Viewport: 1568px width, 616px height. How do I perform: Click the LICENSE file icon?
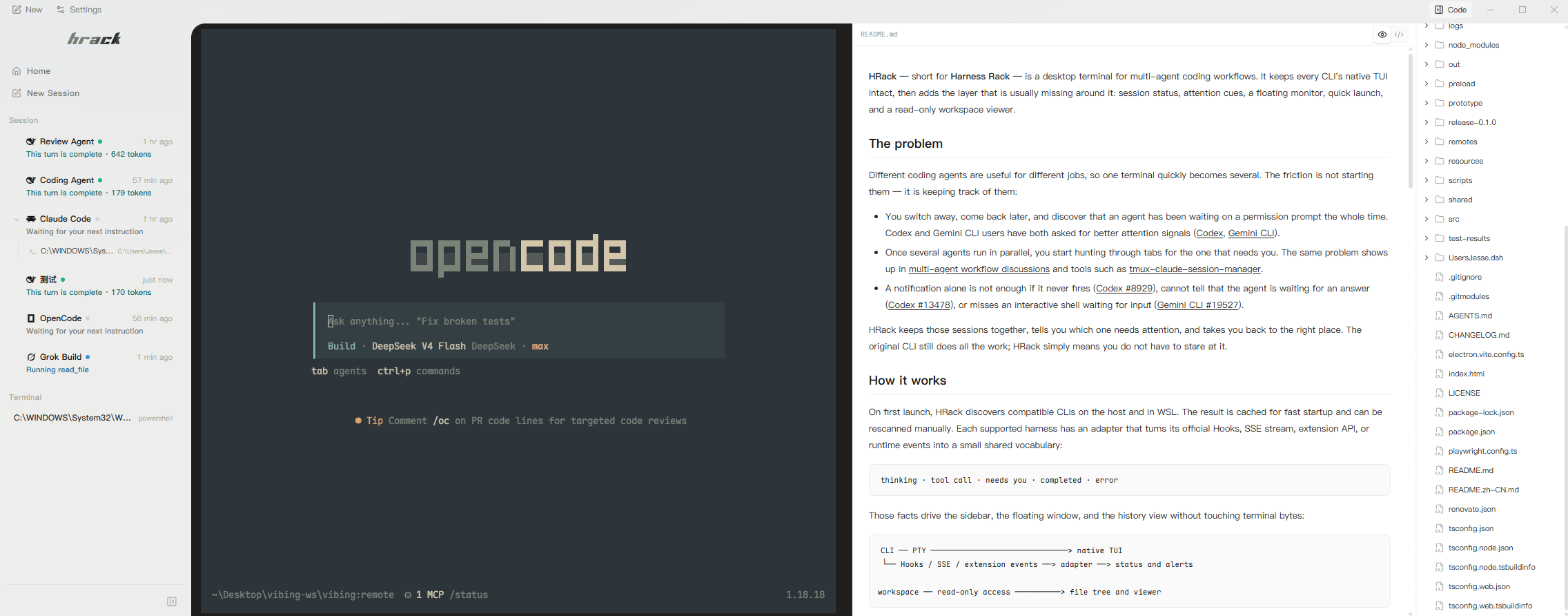tap(1440, 393)
